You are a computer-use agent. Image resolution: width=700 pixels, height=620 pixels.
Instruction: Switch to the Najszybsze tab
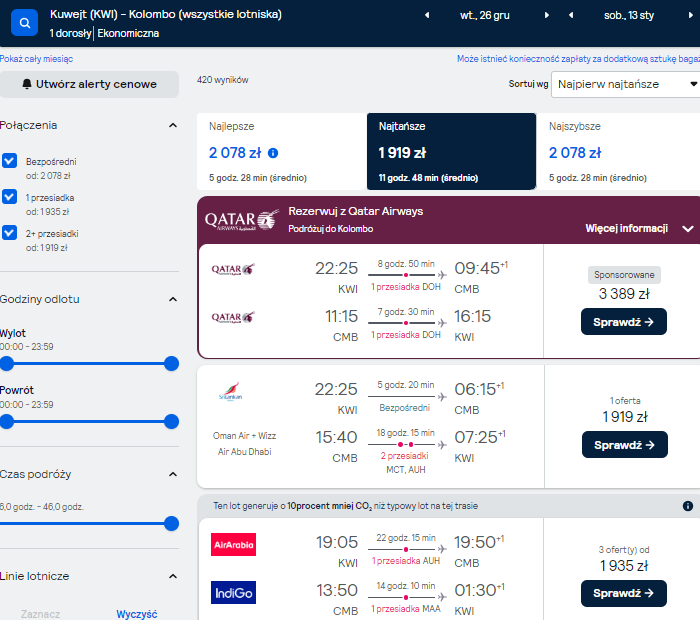pyautogui.click(x=618, y=151)
